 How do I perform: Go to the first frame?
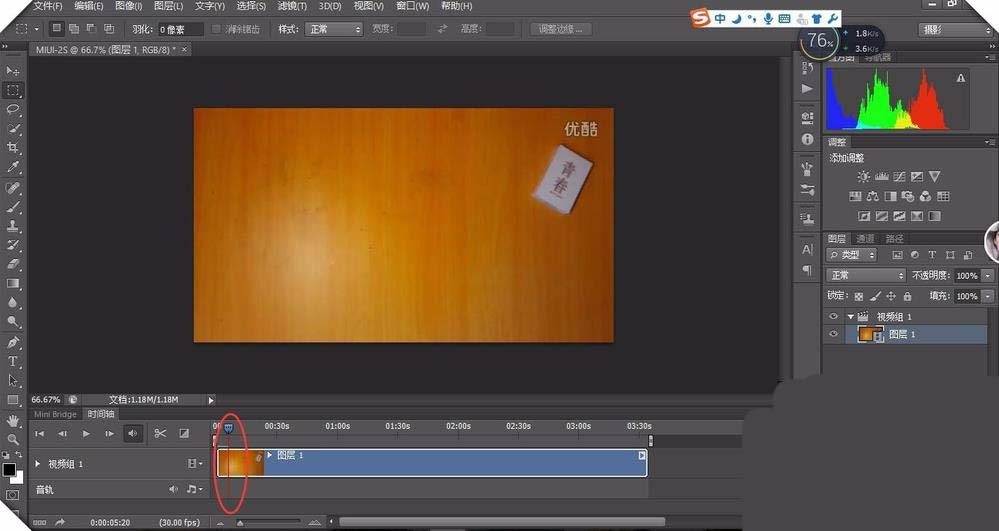pos(40,433)
